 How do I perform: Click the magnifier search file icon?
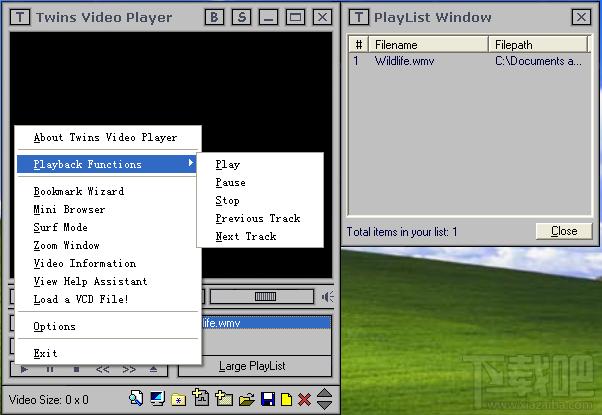tap(136, 398)
